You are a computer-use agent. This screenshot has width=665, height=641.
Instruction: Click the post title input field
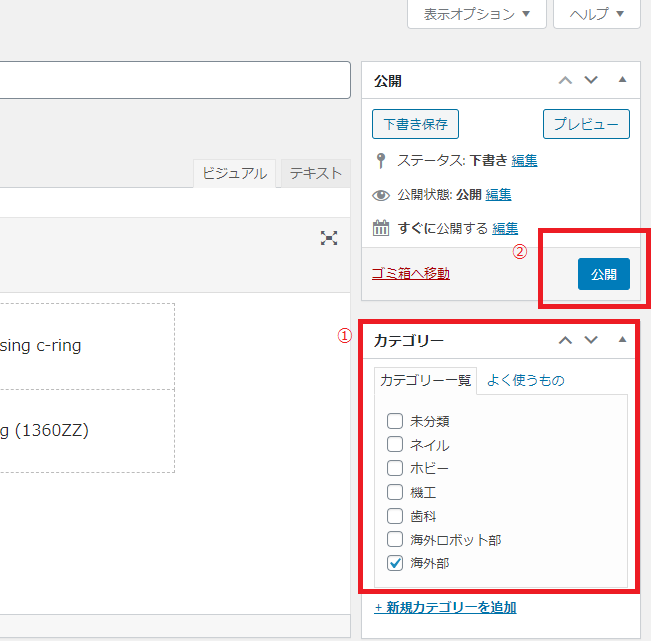pos(170,80)
